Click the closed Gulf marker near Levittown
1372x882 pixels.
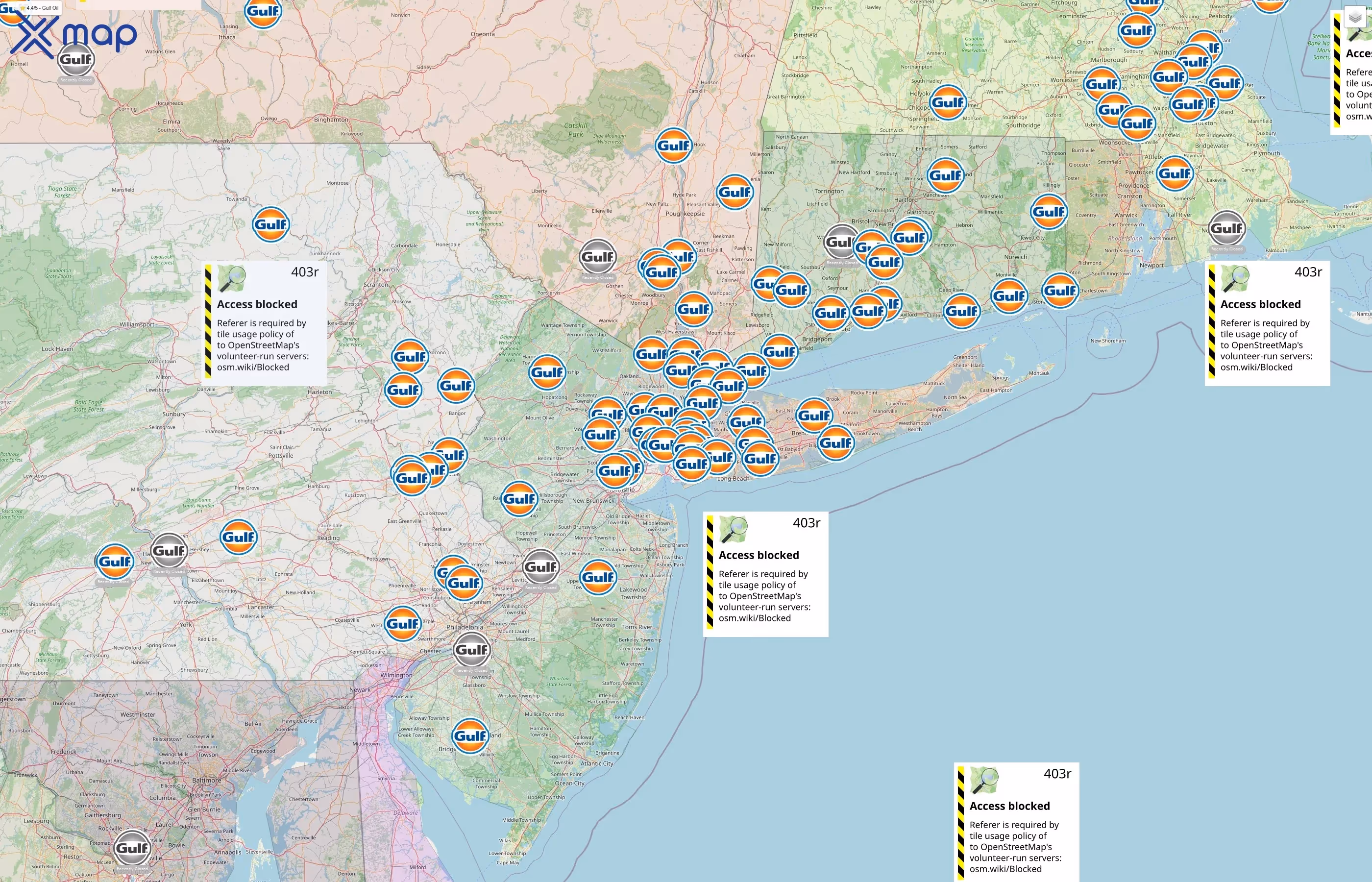coord(540,567)
